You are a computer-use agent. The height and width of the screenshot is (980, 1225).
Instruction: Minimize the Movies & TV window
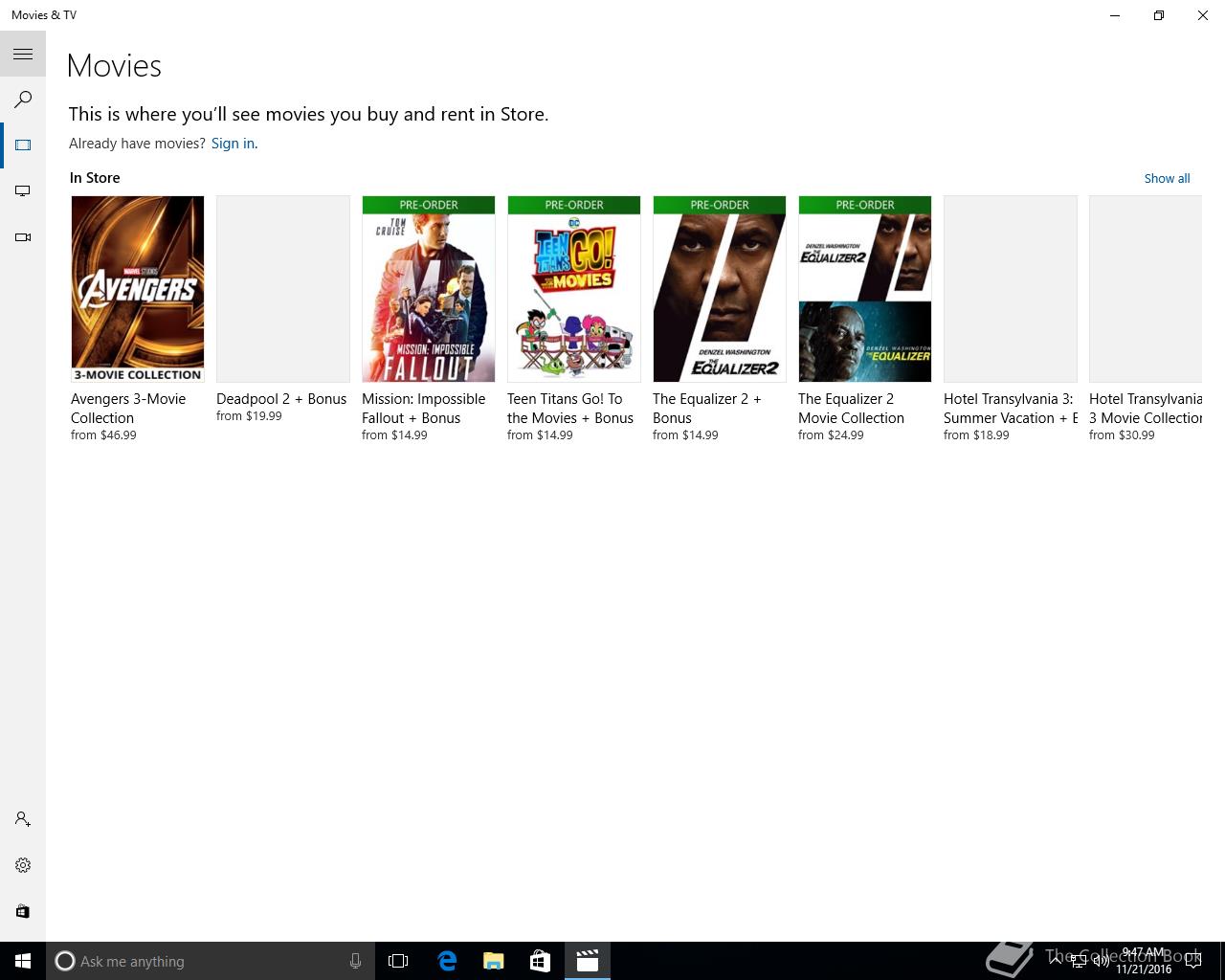pyautogui.click(x=1115, y=15)
